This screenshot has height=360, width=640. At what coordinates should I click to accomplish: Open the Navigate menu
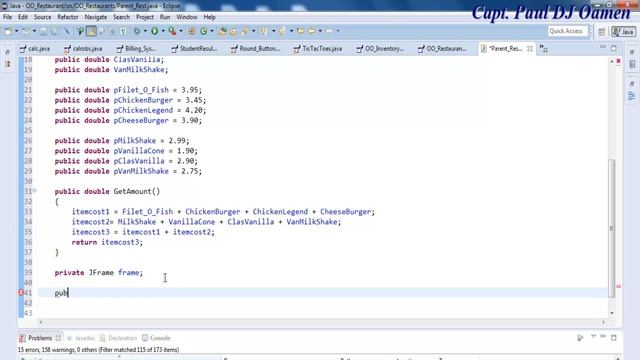pos(96,17)
